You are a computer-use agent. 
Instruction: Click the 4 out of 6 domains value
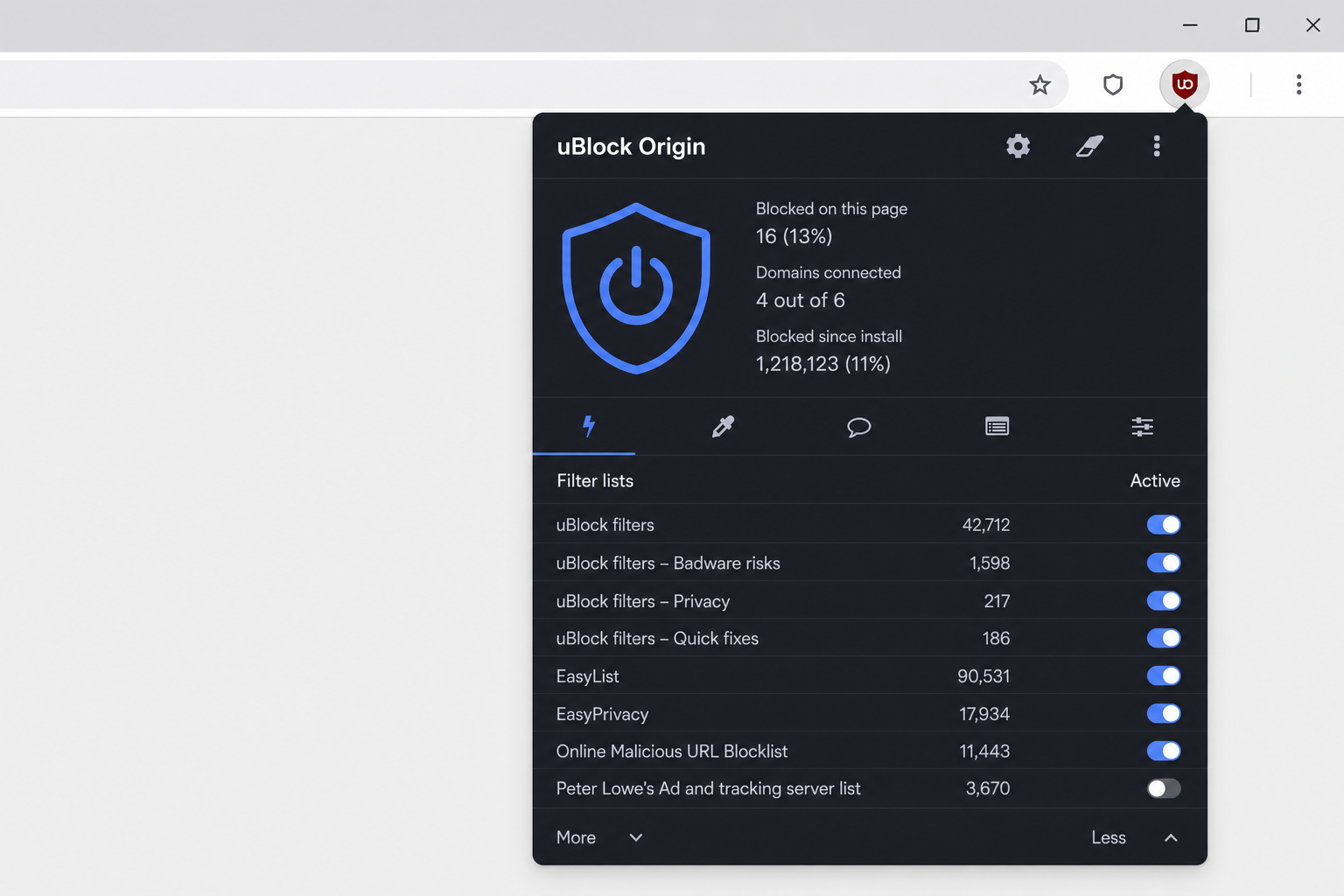pyautogui.click(x=801, y=300)
